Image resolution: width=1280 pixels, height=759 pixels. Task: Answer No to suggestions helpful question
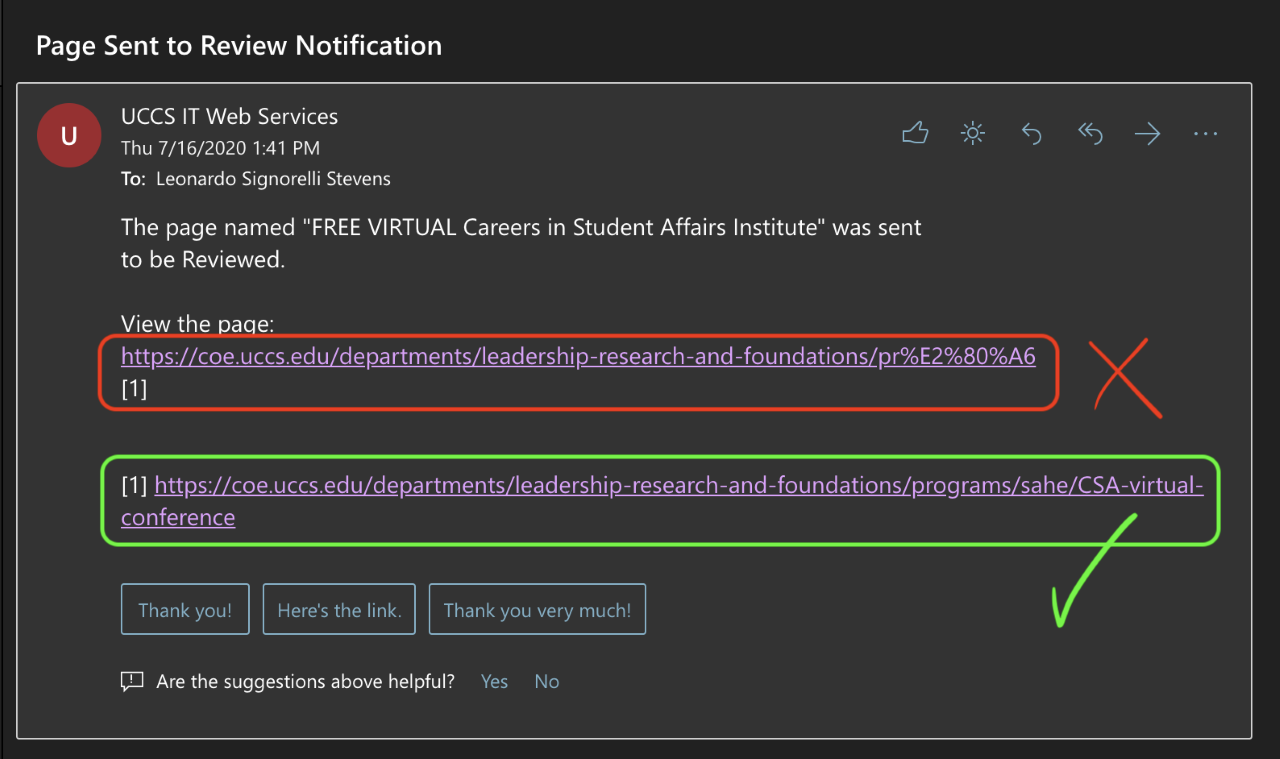[x=546, y=682]
